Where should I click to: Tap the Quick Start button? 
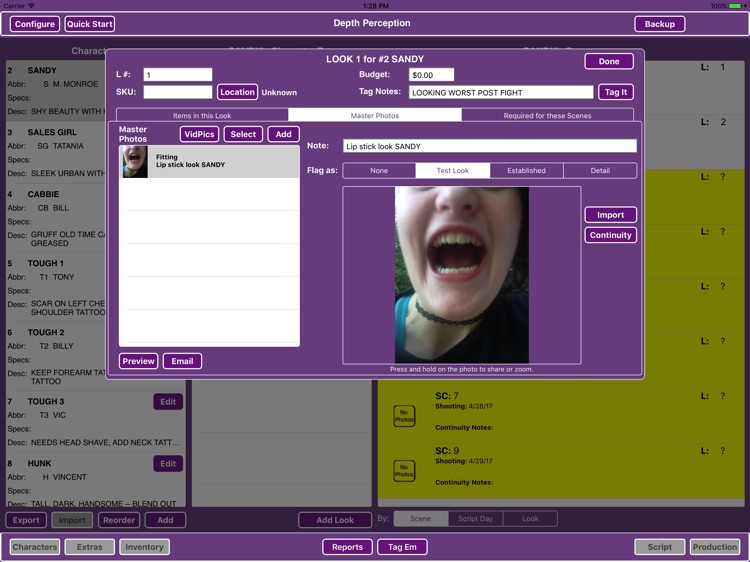tap(89, 24)
